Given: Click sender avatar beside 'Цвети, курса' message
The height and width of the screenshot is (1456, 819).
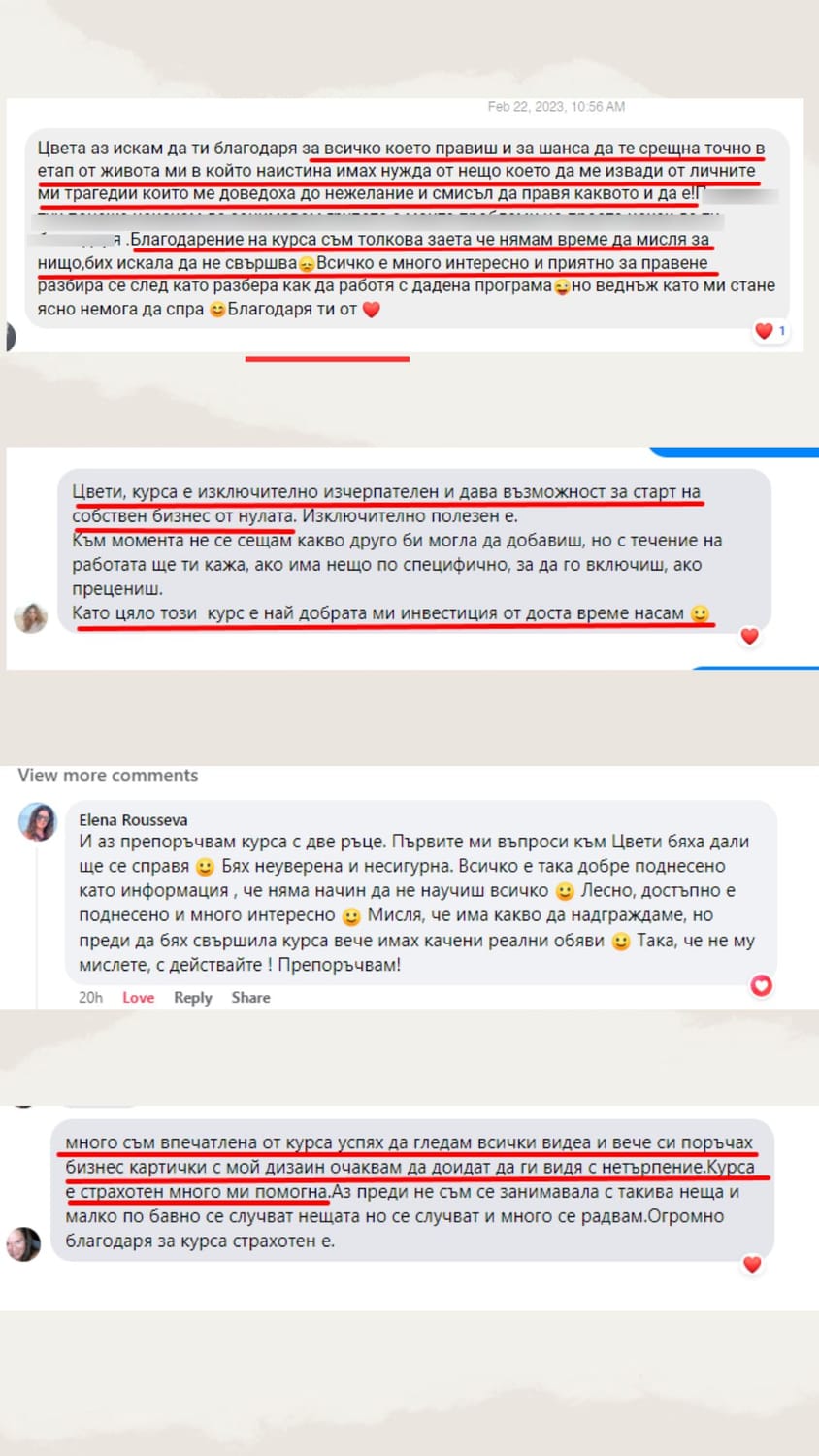Looking at the screenshot, I should [x=30, y=617].
